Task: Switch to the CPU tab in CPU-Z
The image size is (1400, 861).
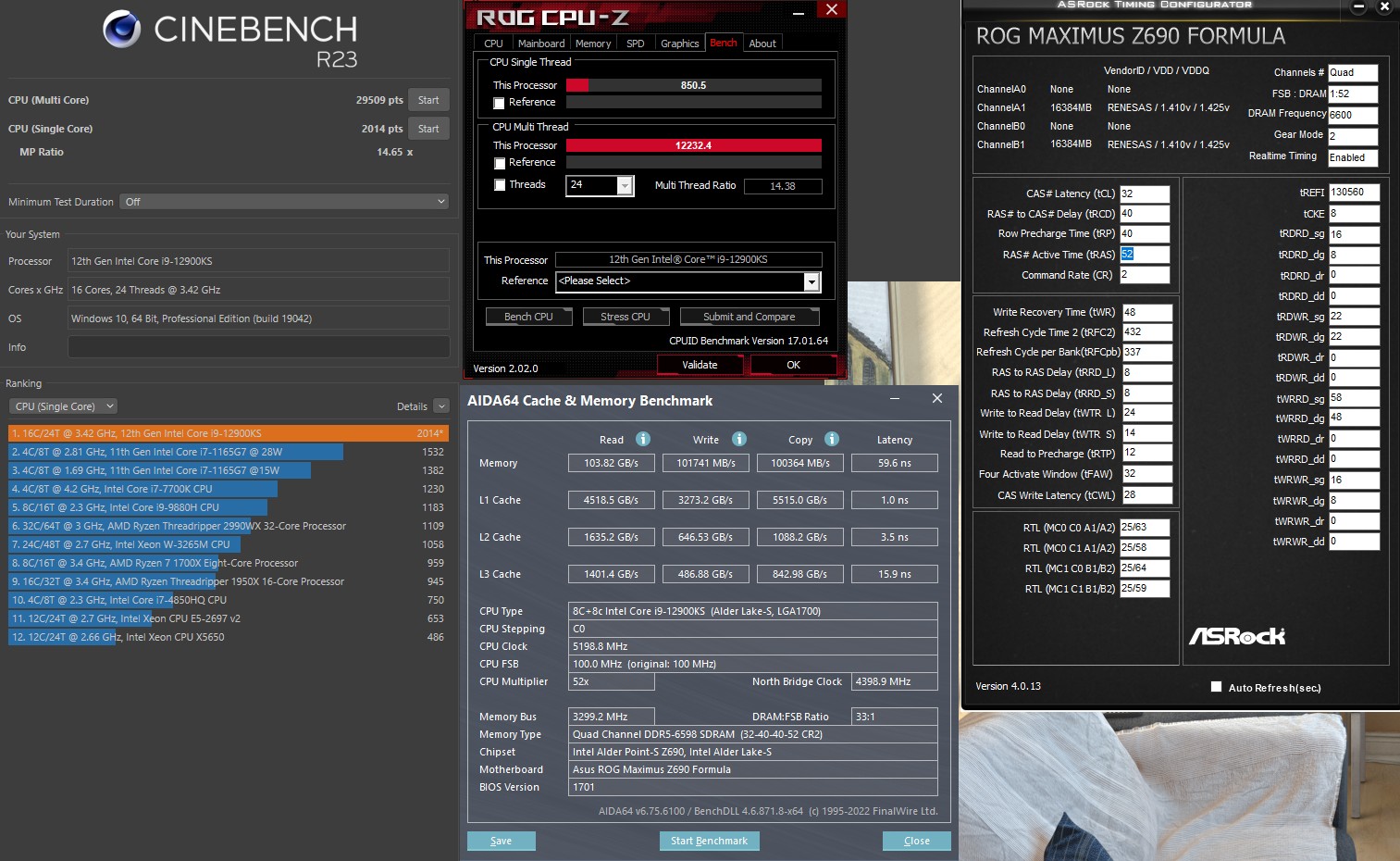Action: [x=493, y=44]
